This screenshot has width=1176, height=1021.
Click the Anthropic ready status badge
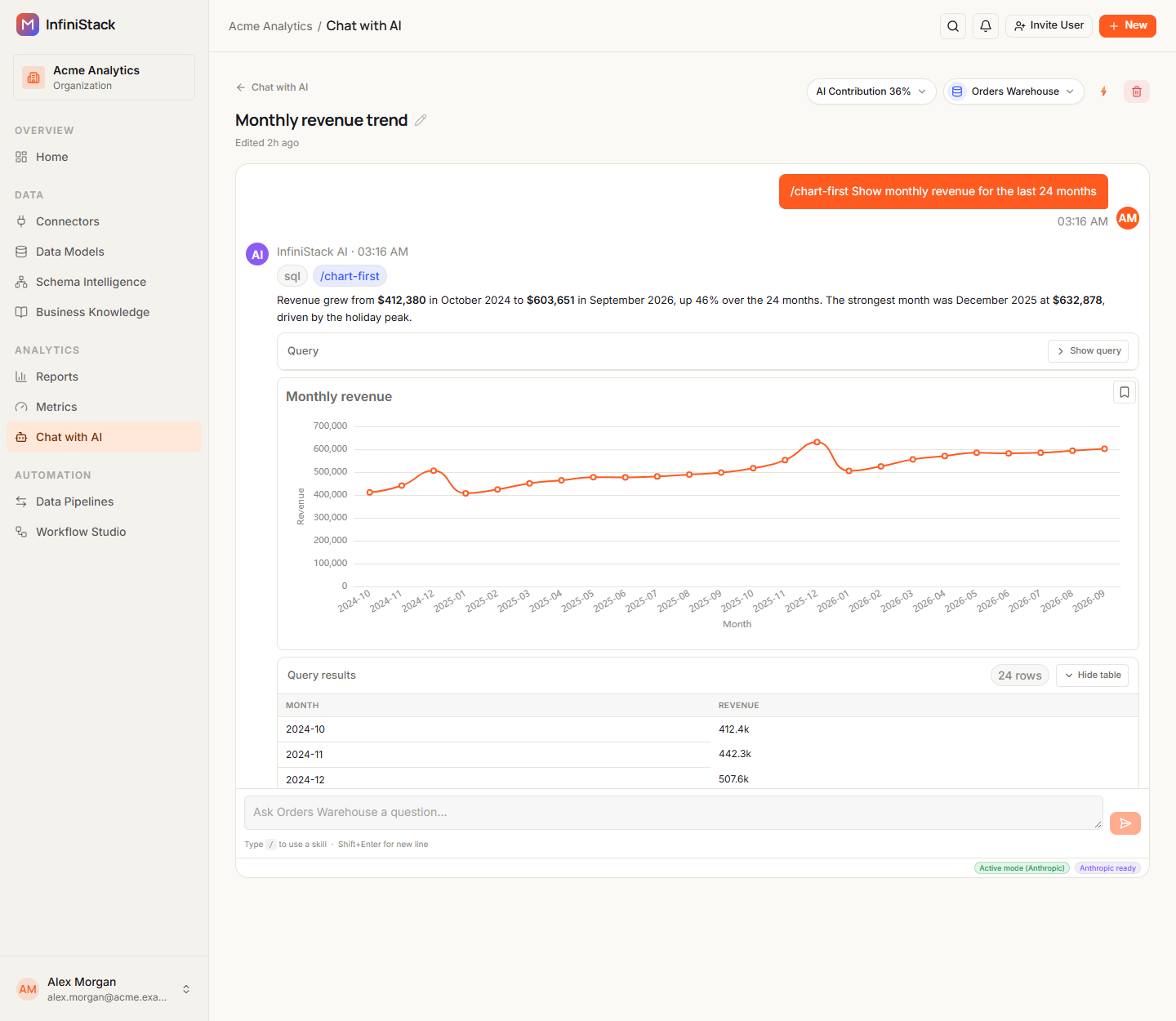(1107, 868)
